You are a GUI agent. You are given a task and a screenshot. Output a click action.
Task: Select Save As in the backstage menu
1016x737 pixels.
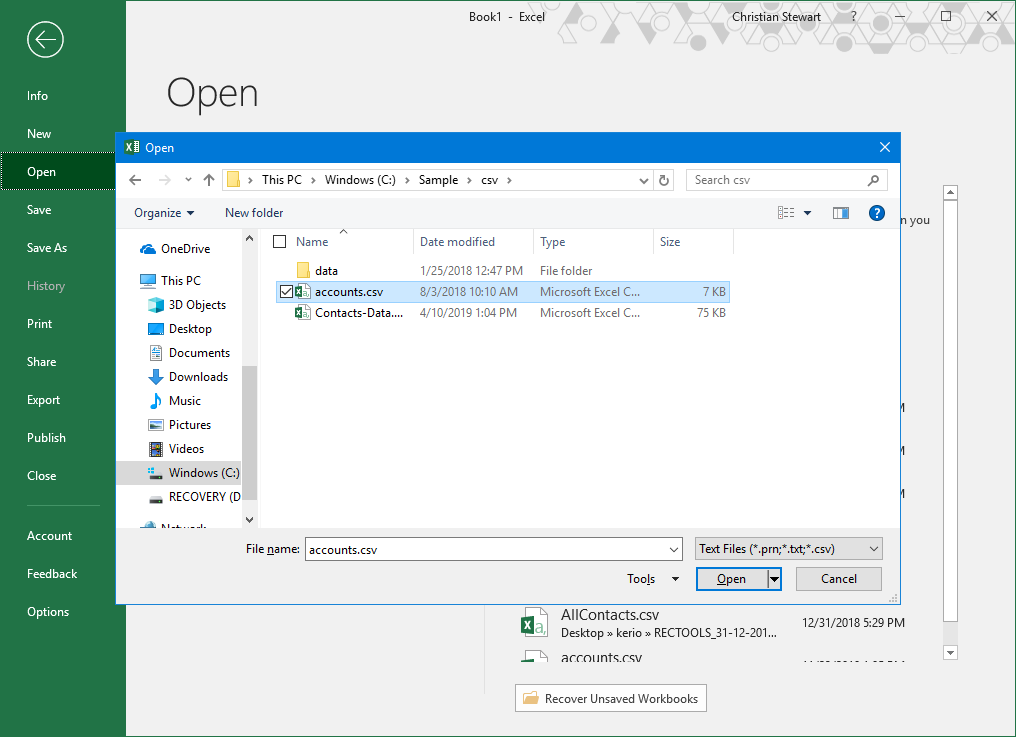point(47,248)
